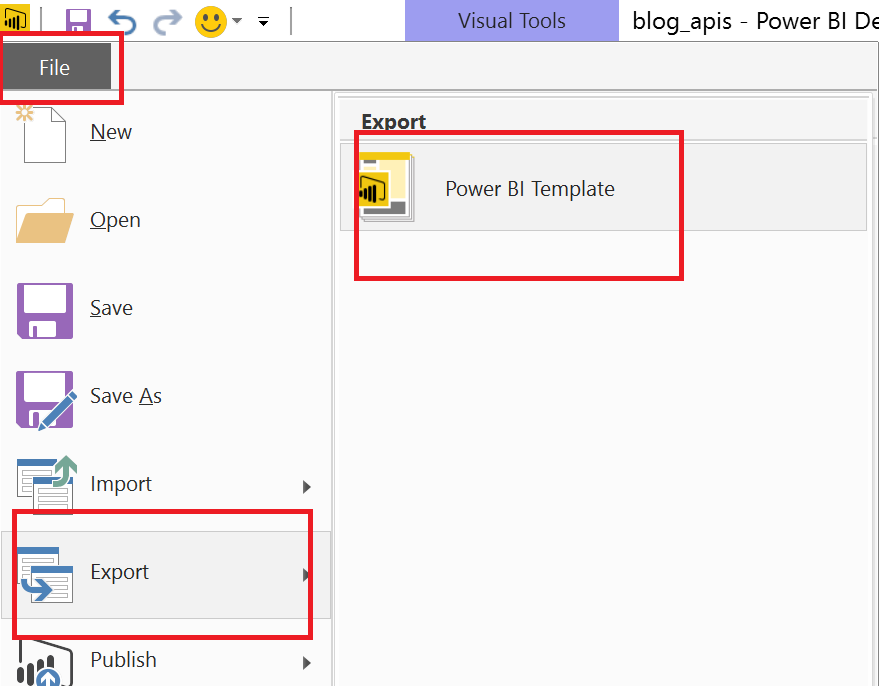Image resolution: width=879 pixels, height=686 pixels.
Task: Click the Power BI logo in the title bar
Action: 16,19
